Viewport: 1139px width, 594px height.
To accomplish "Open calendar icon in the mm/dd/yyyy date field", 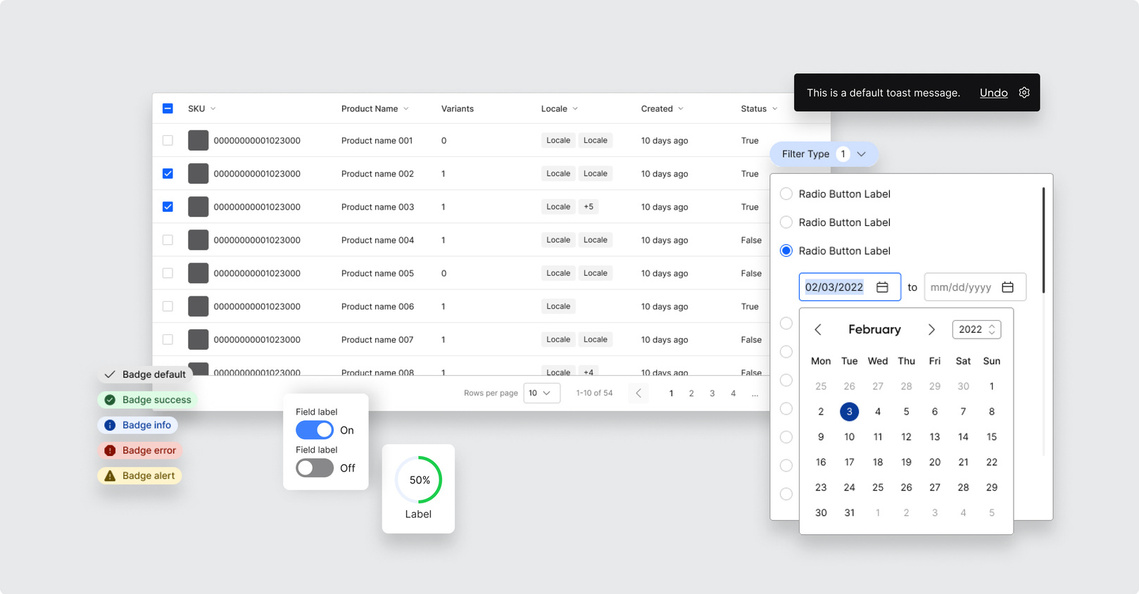I will (1008, 287).
